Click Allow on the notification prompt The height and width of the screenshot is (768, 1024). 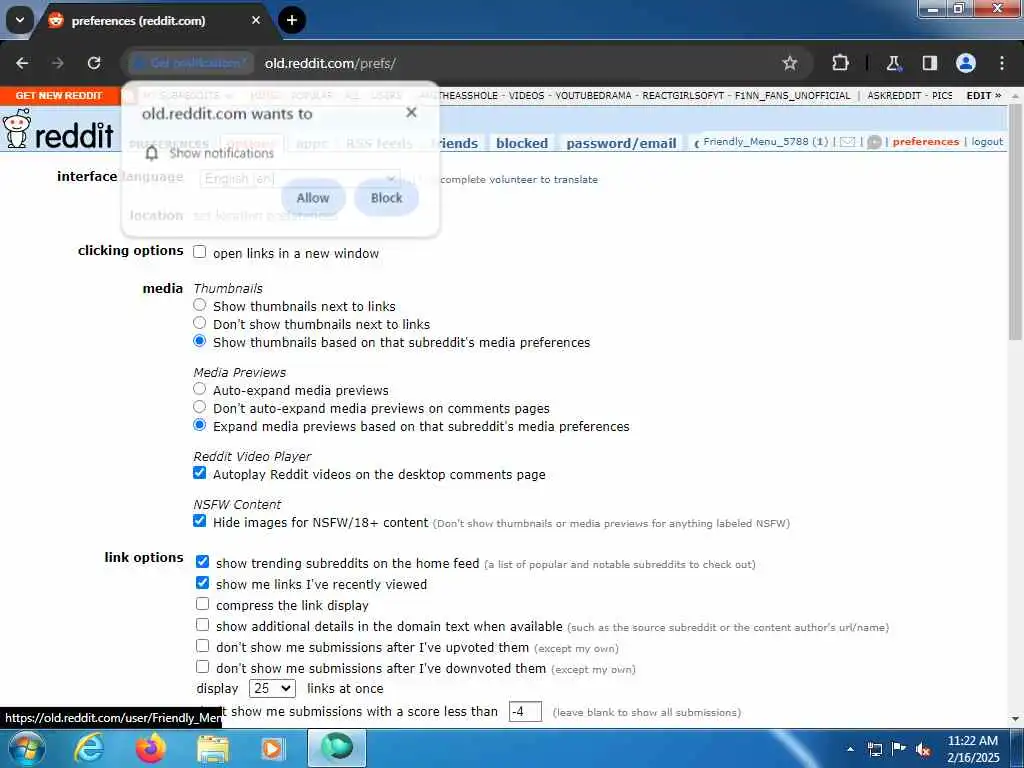313,198
